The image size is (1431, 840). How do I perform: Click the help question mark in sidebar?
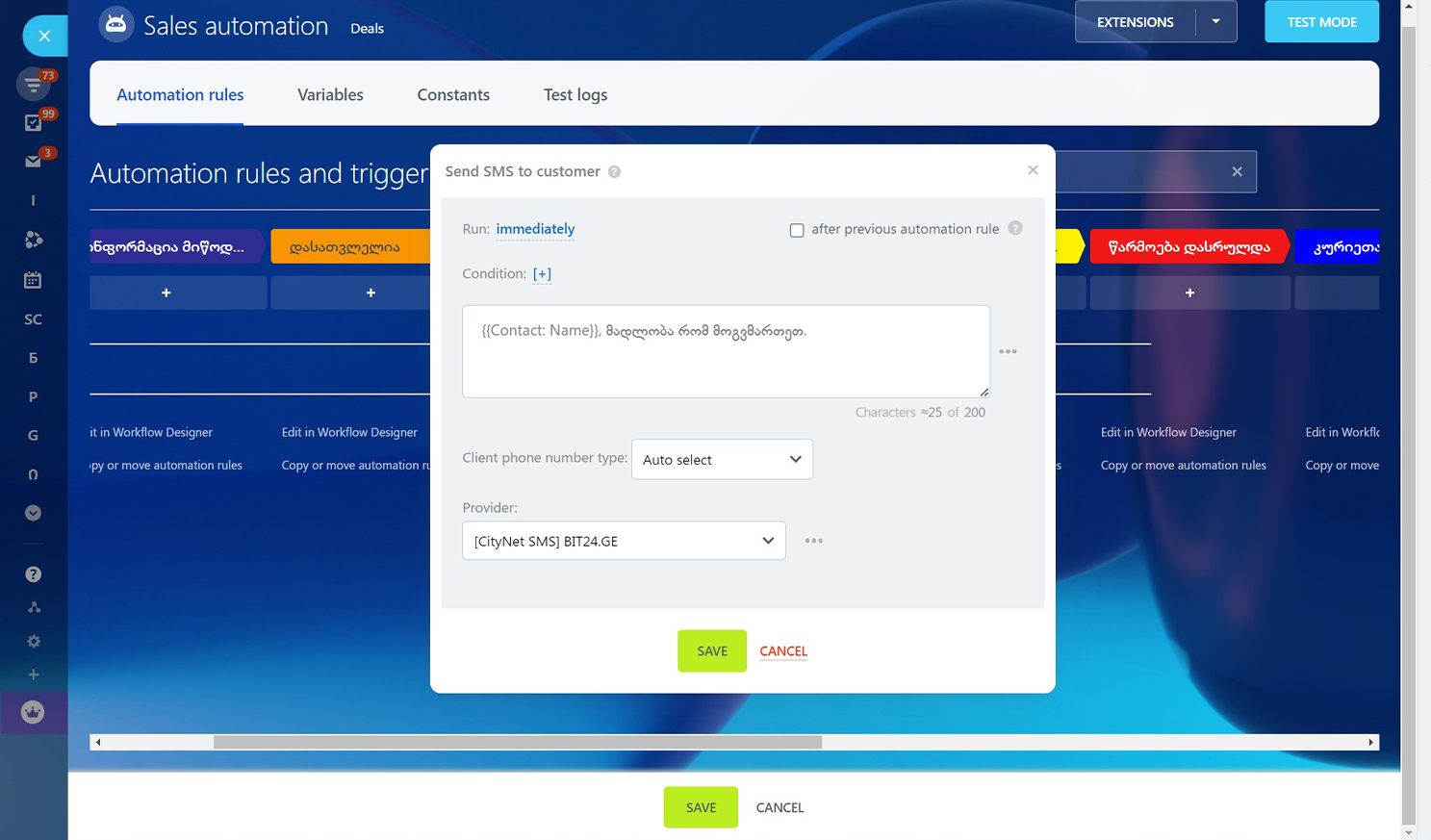coord(33,574)
